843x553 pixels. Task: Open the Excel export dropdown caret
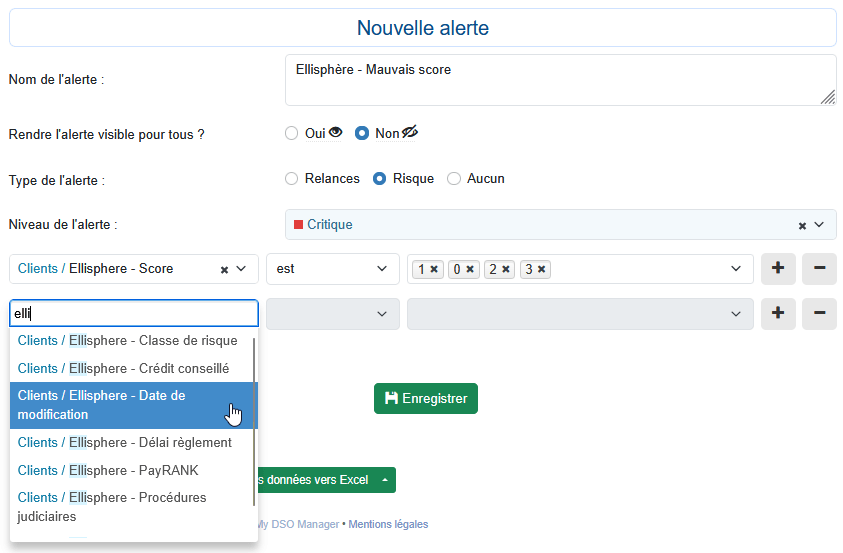point(385,480)
